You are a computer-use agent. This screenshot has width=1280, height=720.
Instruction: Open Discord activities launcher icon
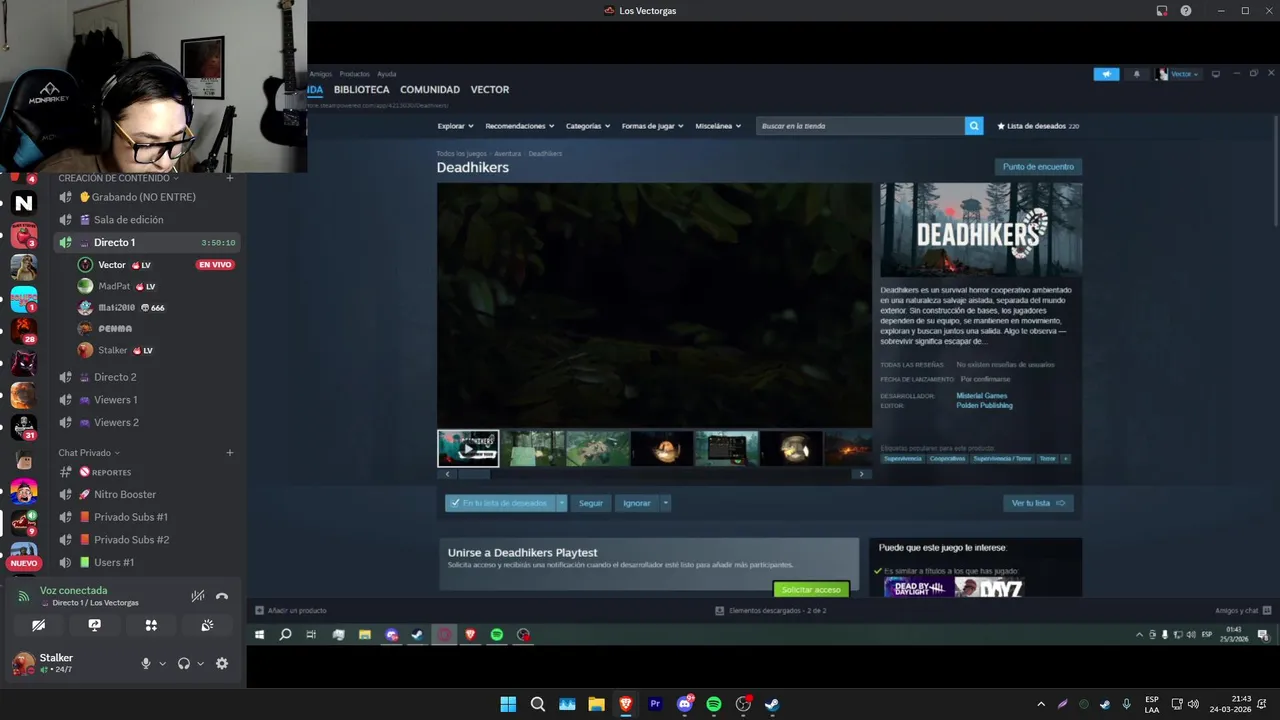151,625
